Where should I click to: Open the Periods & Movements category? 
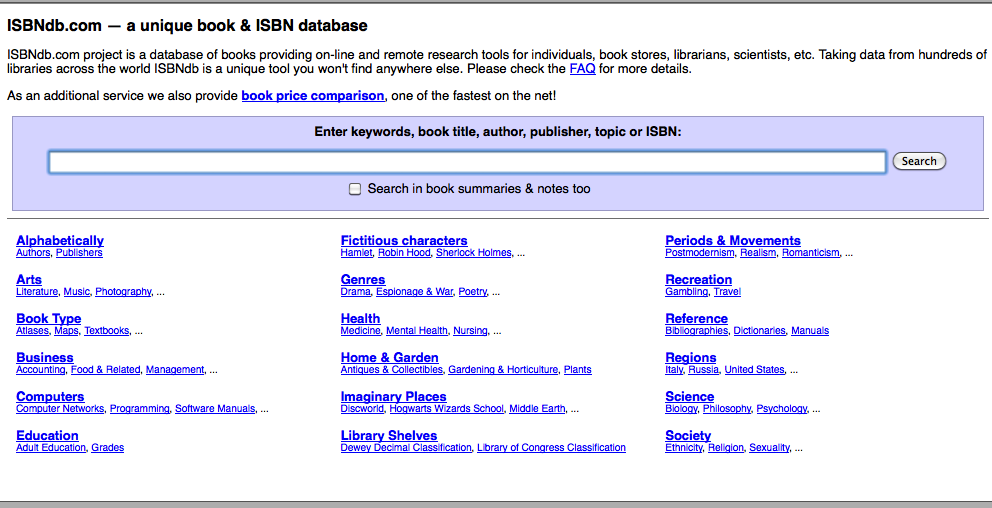(x=733, y=240)
